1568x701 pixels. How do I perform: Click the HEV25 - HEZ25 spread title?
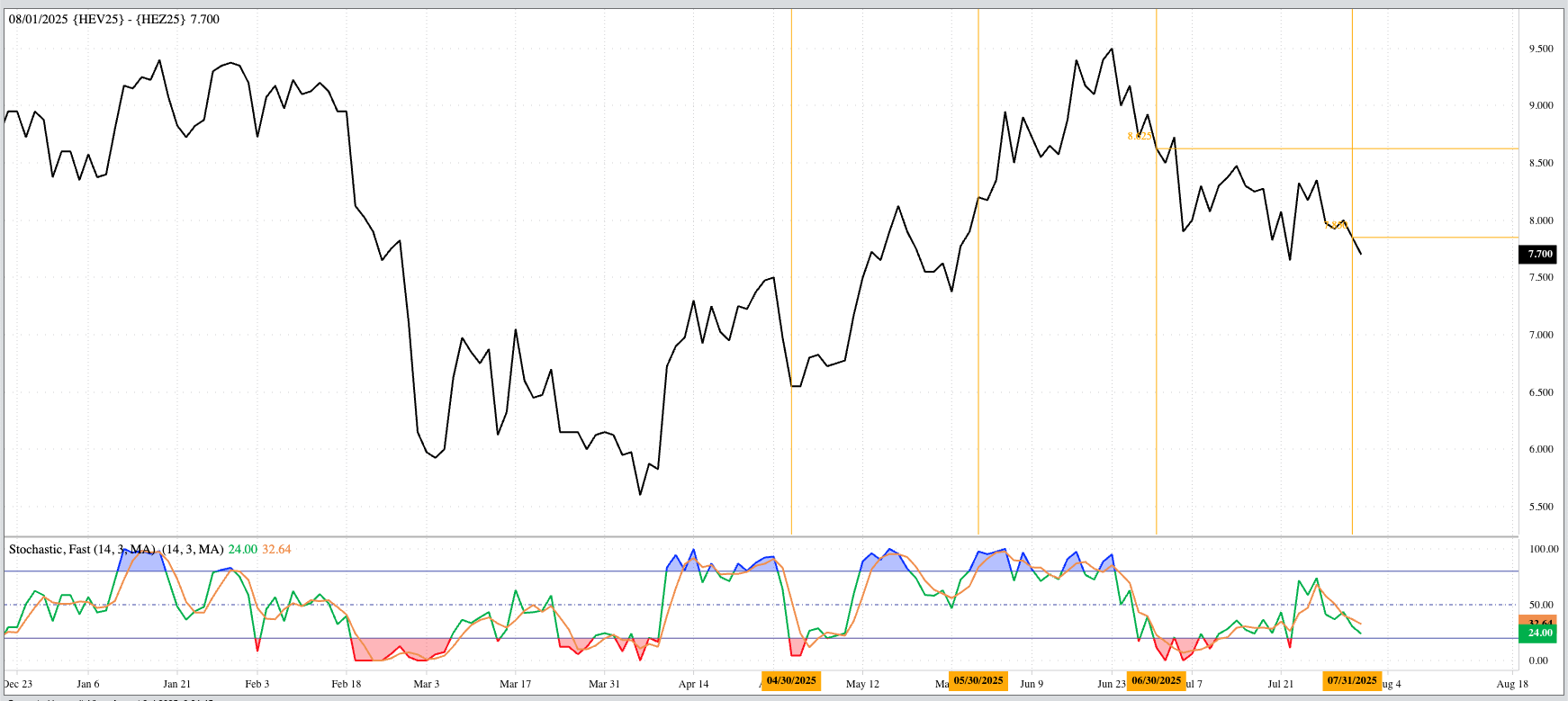tap(113, 19)
